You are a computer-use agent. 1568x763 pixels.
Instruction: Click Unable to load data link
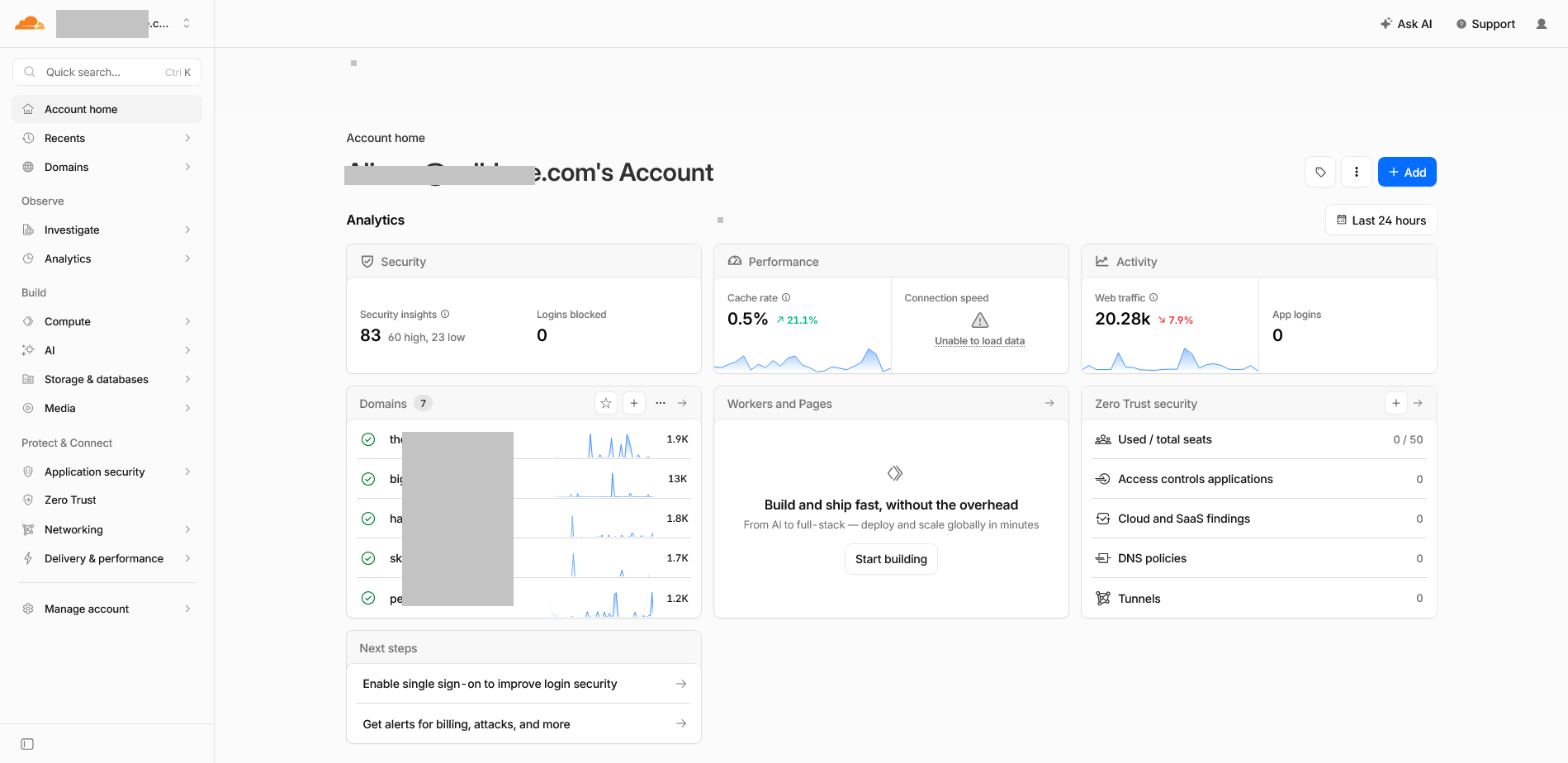point(979,341)
